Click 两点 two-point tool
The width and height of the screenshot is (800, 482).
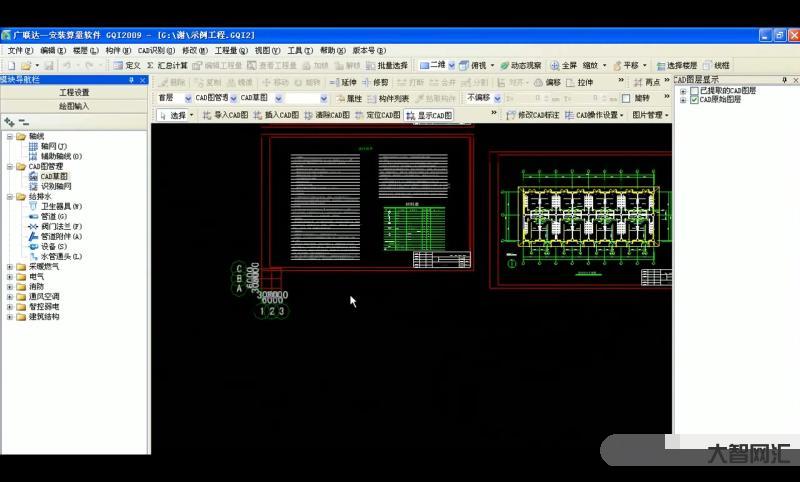click(x=647, y=82)
